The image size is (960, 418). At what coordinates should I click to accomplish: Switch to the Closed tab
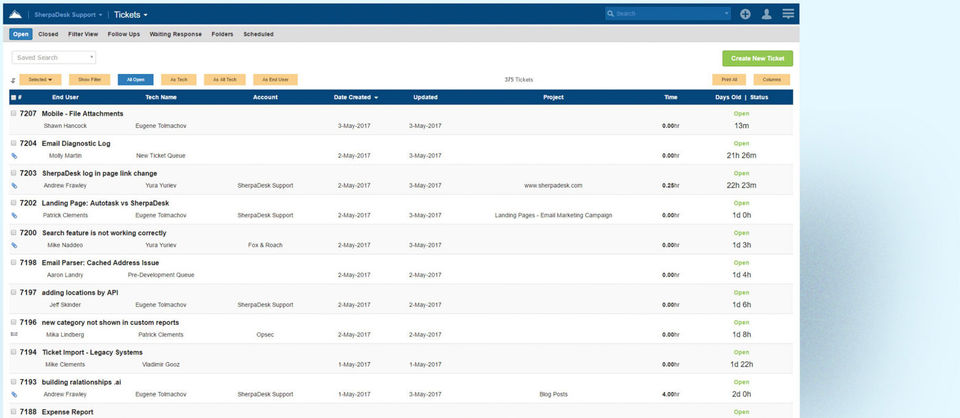48,34
